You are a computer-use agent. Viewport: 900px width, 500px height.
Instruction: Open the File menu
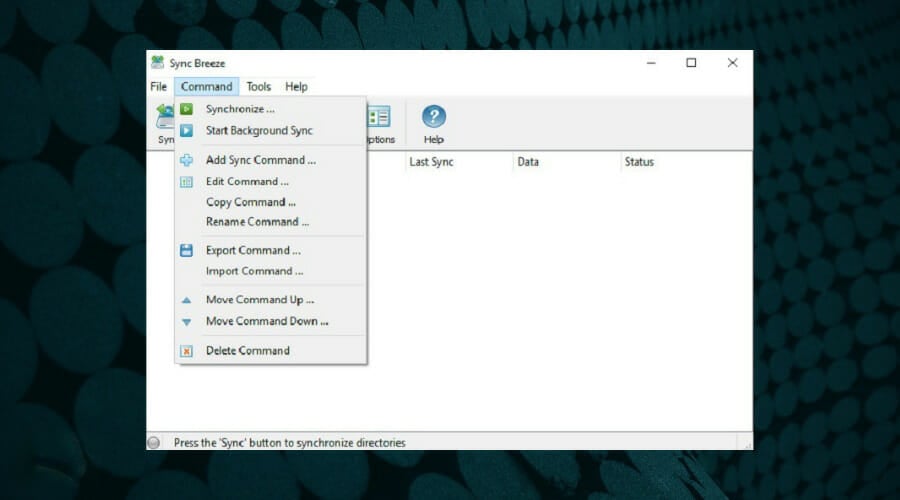(x=159, y=87)
